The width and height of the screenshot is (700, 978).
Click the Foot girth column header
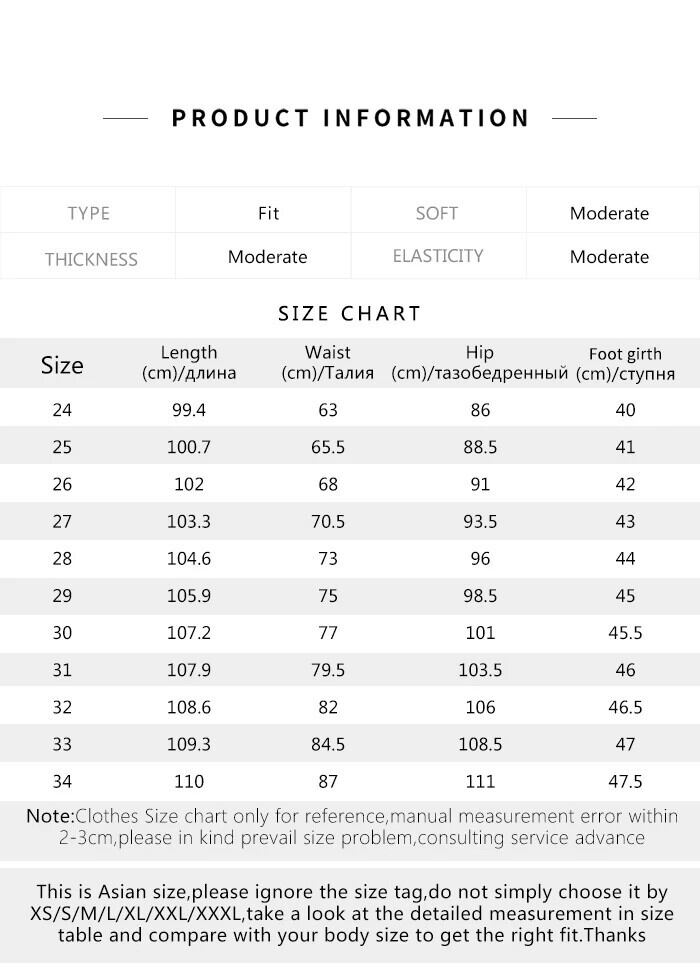click(625, 364)
